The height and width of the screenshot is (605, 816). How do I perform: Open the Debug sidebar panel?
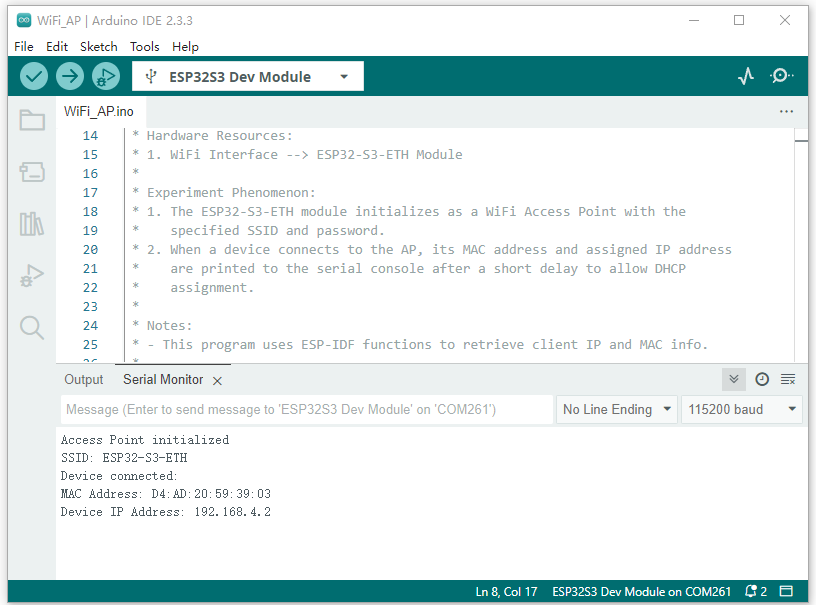(32, 276)
